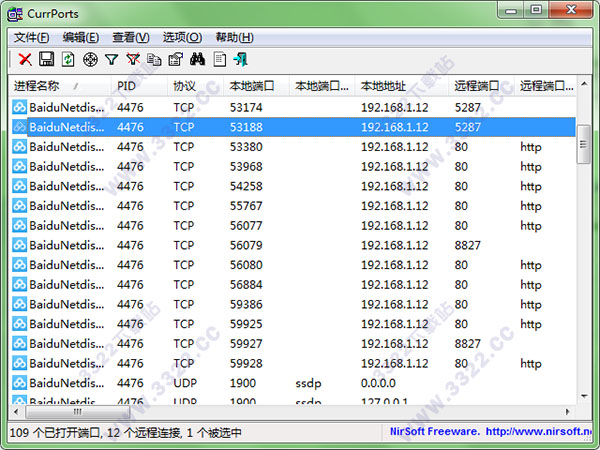Click the Baidu icon in port 56079 row

tap(19, 245)
